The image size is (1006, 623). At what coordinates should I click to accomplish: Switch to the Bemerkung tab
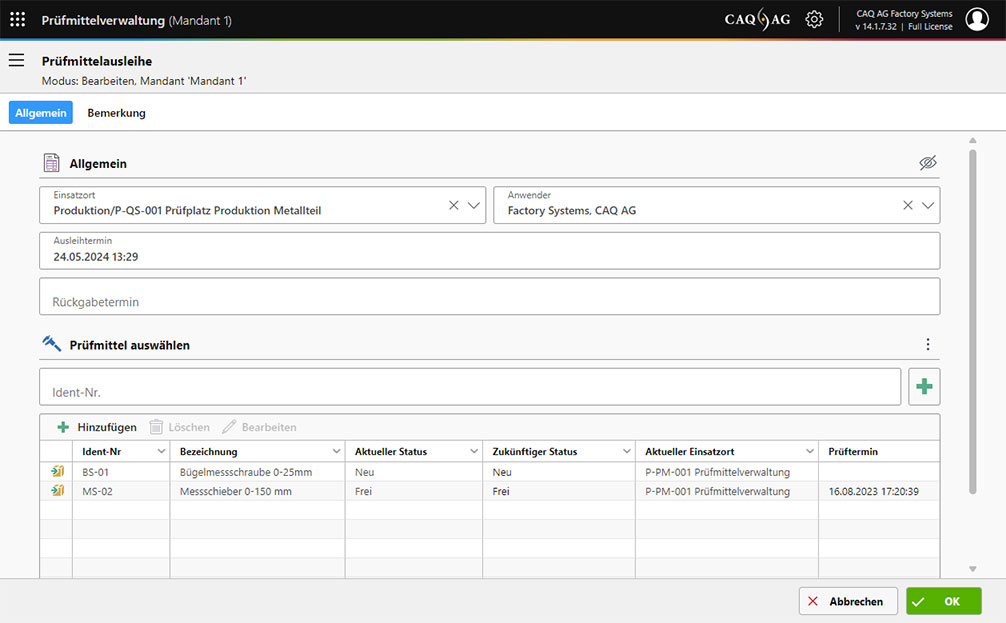[116, 113]
